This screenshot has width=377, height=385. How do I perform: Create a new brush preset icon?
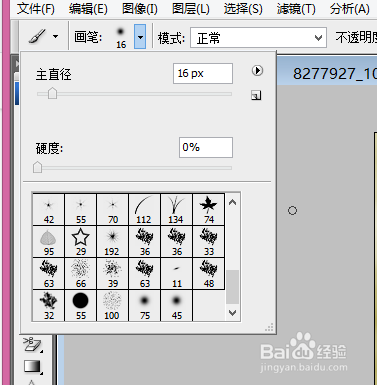click(x=256, y=96)
